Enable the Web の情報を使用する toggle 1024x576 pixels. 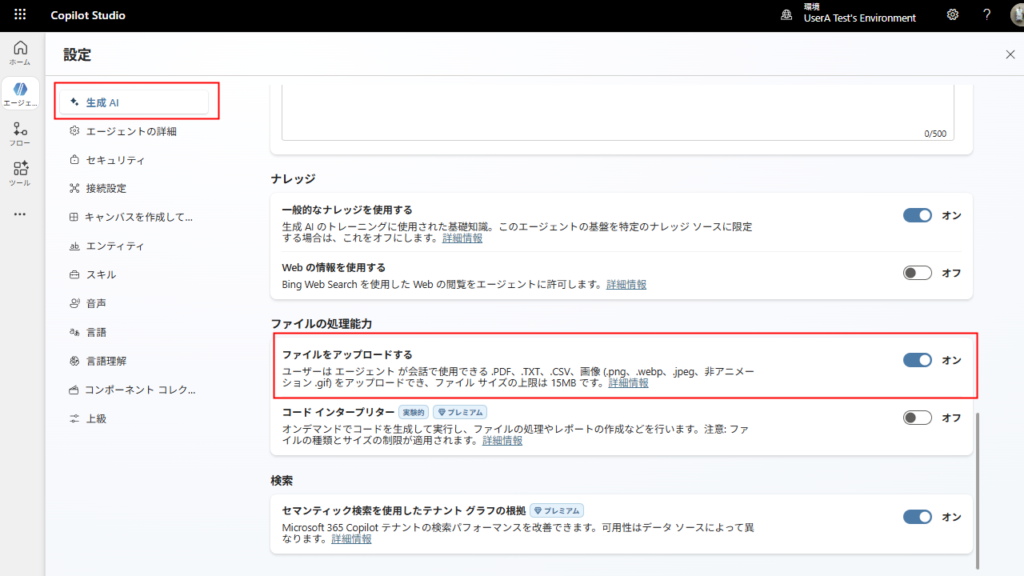[x=916, y=271]
